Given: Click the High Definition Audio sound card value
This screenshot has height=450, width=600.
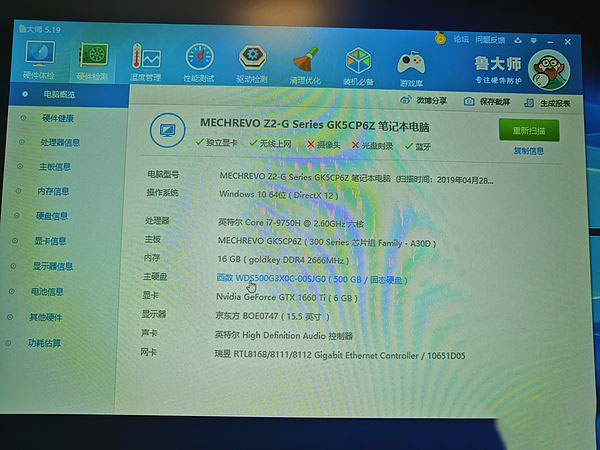Looking at the screenshot, I should tap(284, 336).
